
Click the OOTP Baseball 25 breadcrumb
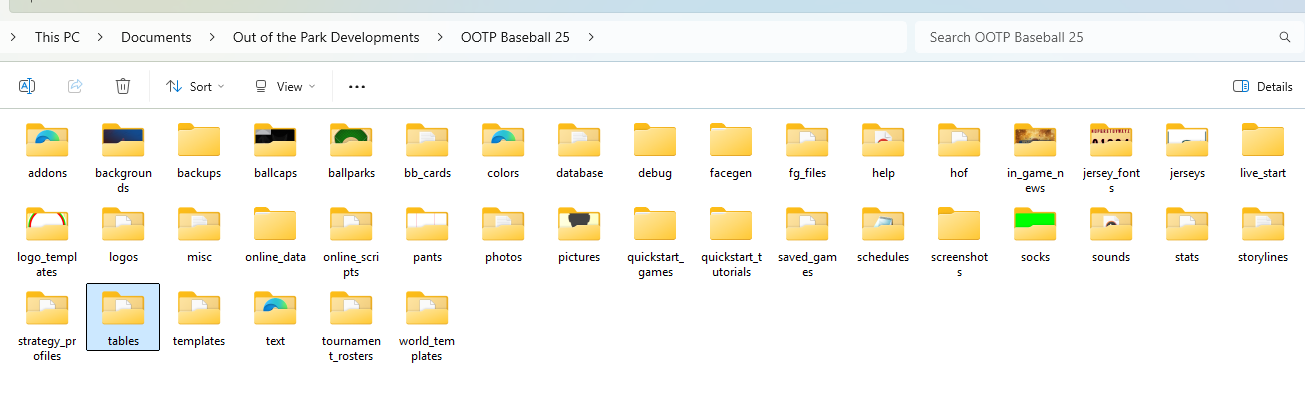pos(515,37)
